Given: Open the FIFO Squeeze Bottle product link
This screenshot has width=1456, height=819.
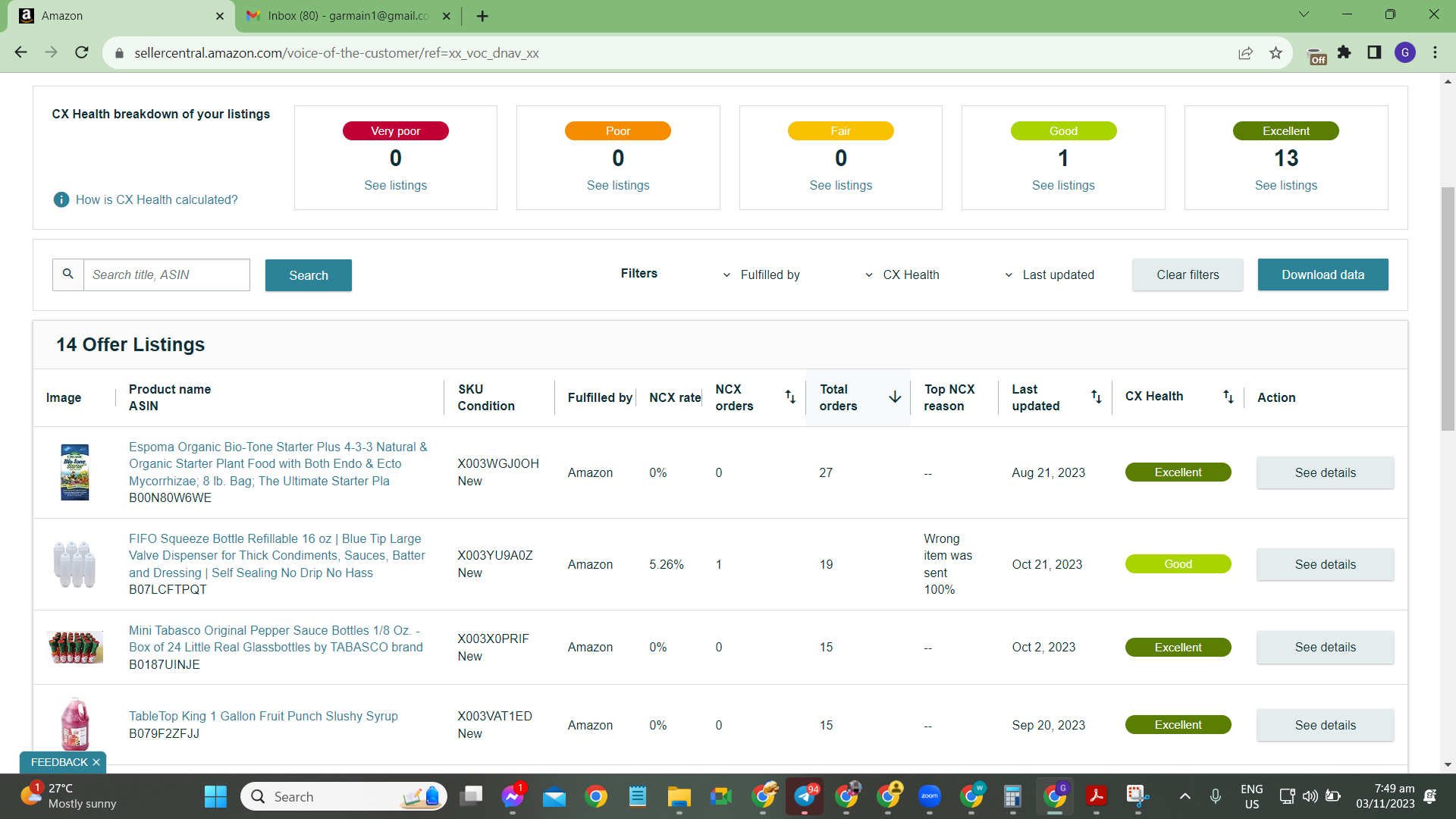Looking at the screenshot, I should pos(278,555).
